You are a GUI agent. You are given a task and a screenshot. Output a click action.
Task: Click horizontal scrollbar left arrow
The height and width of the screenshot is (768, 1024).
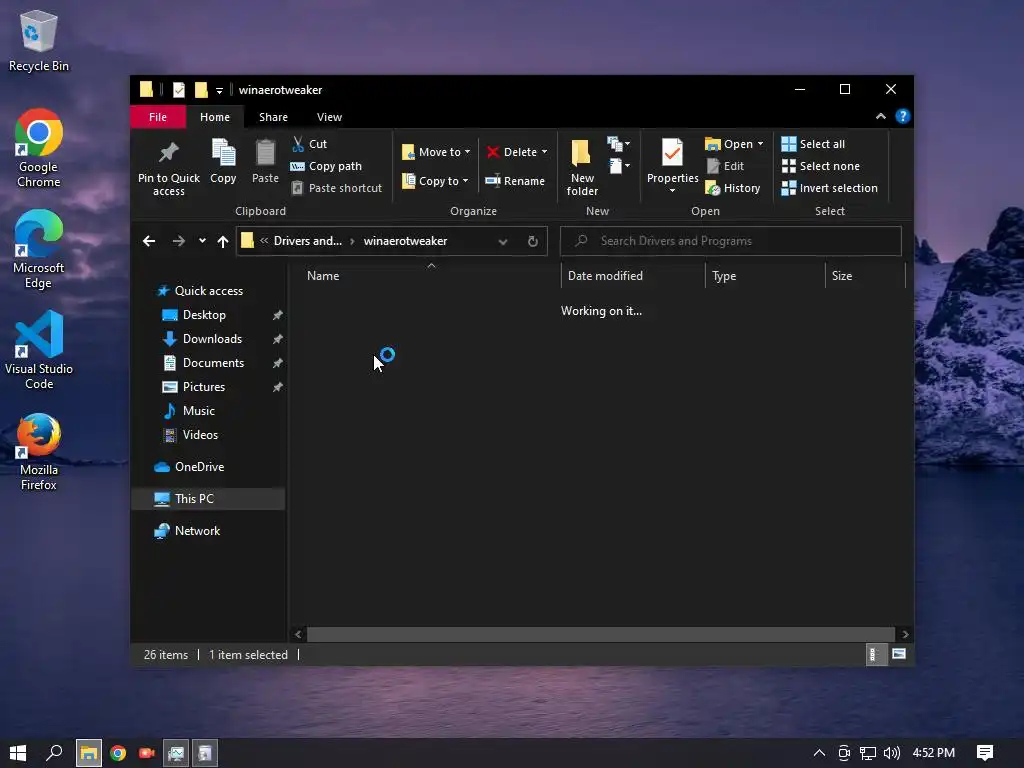point(298,634)
